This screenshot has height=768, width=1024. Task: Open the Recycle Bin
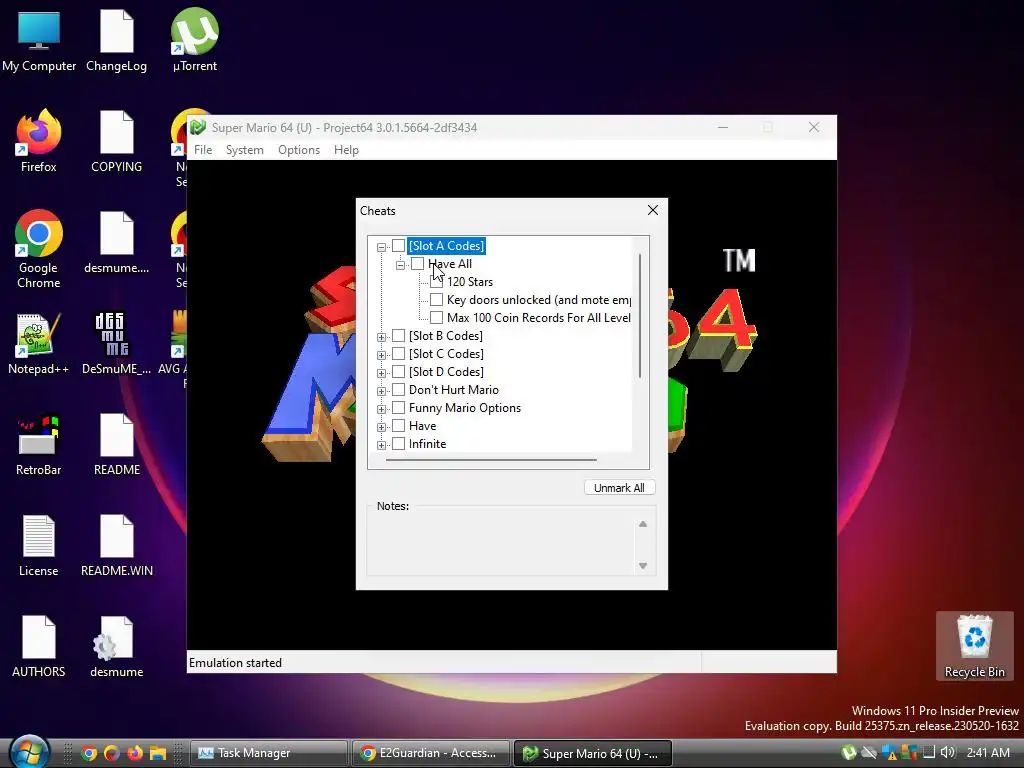pos(974,647)
